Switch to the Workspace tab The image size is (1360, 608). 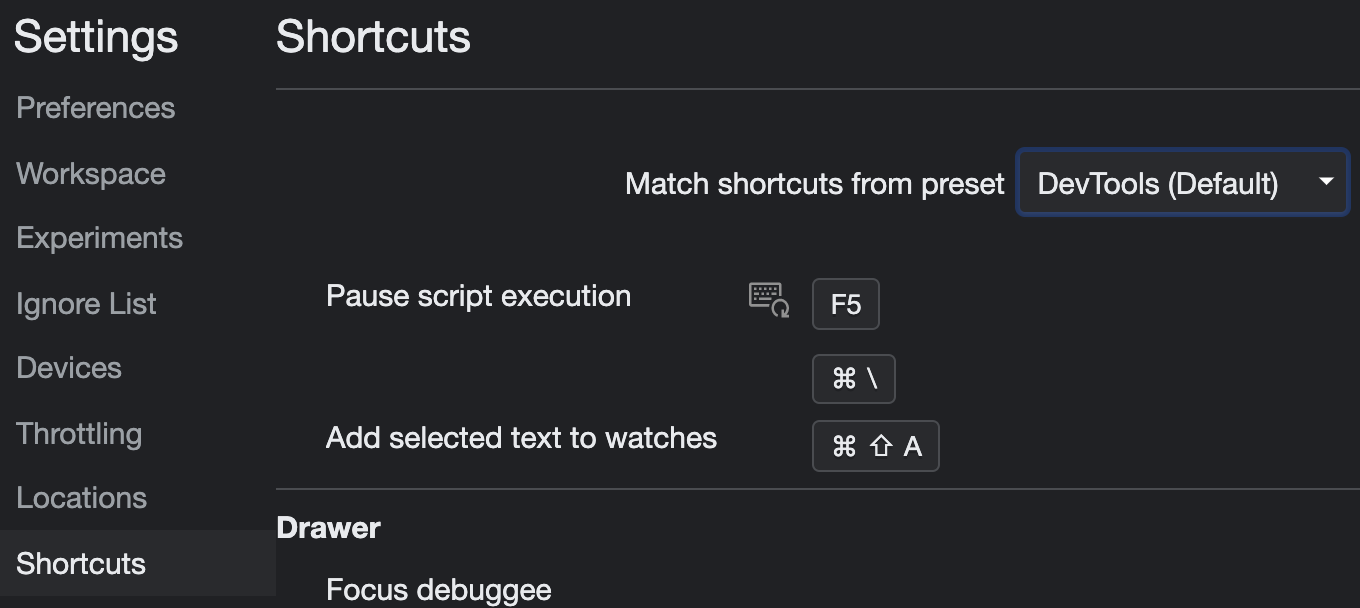(91, 174)
